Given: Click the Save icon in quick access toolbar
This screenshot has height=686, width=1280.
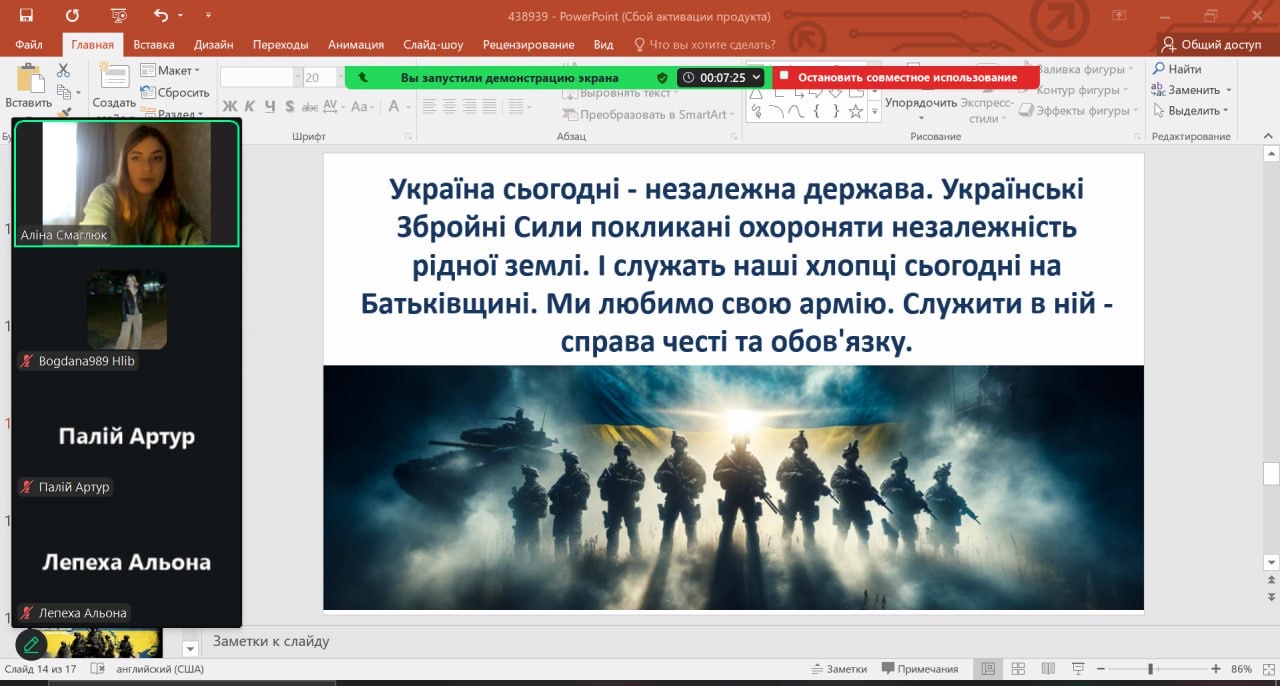Looking at the screenshot, I should tap(26, 16).
